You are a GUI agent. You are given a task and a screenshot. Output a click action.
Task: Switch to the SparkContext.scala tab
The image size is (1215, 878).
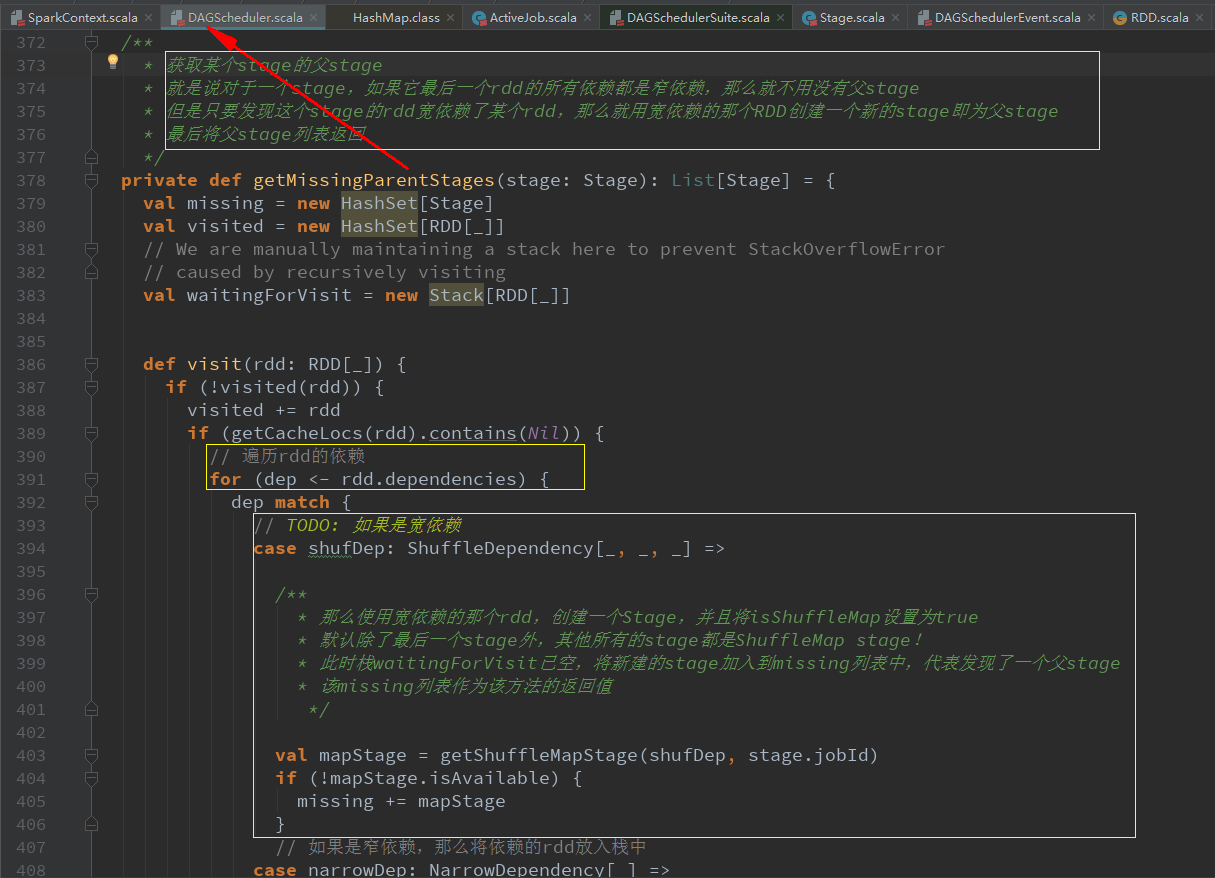pos(84,18)
